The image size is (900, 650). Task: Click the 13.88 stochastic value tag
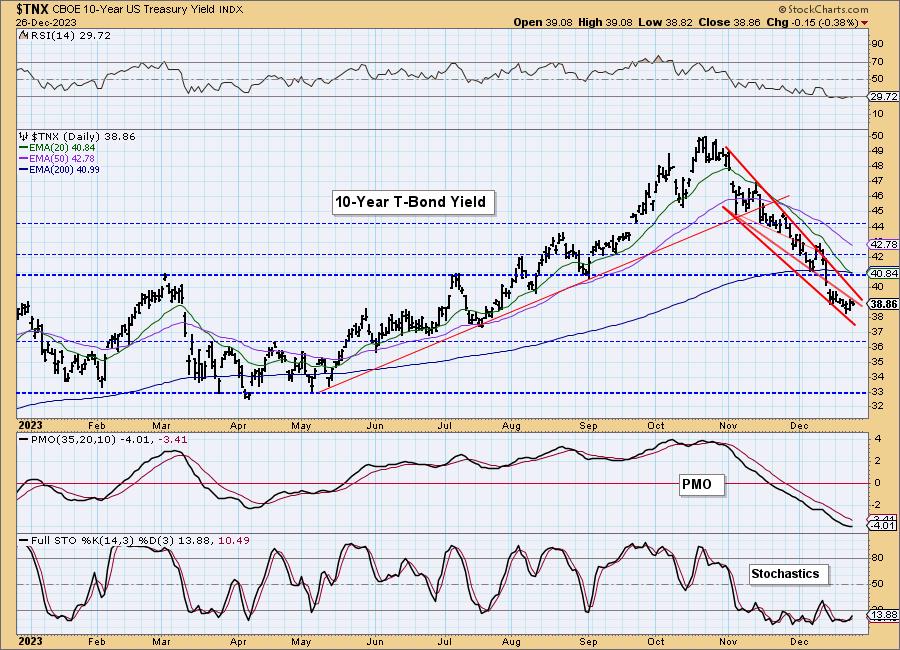point(884,615)
